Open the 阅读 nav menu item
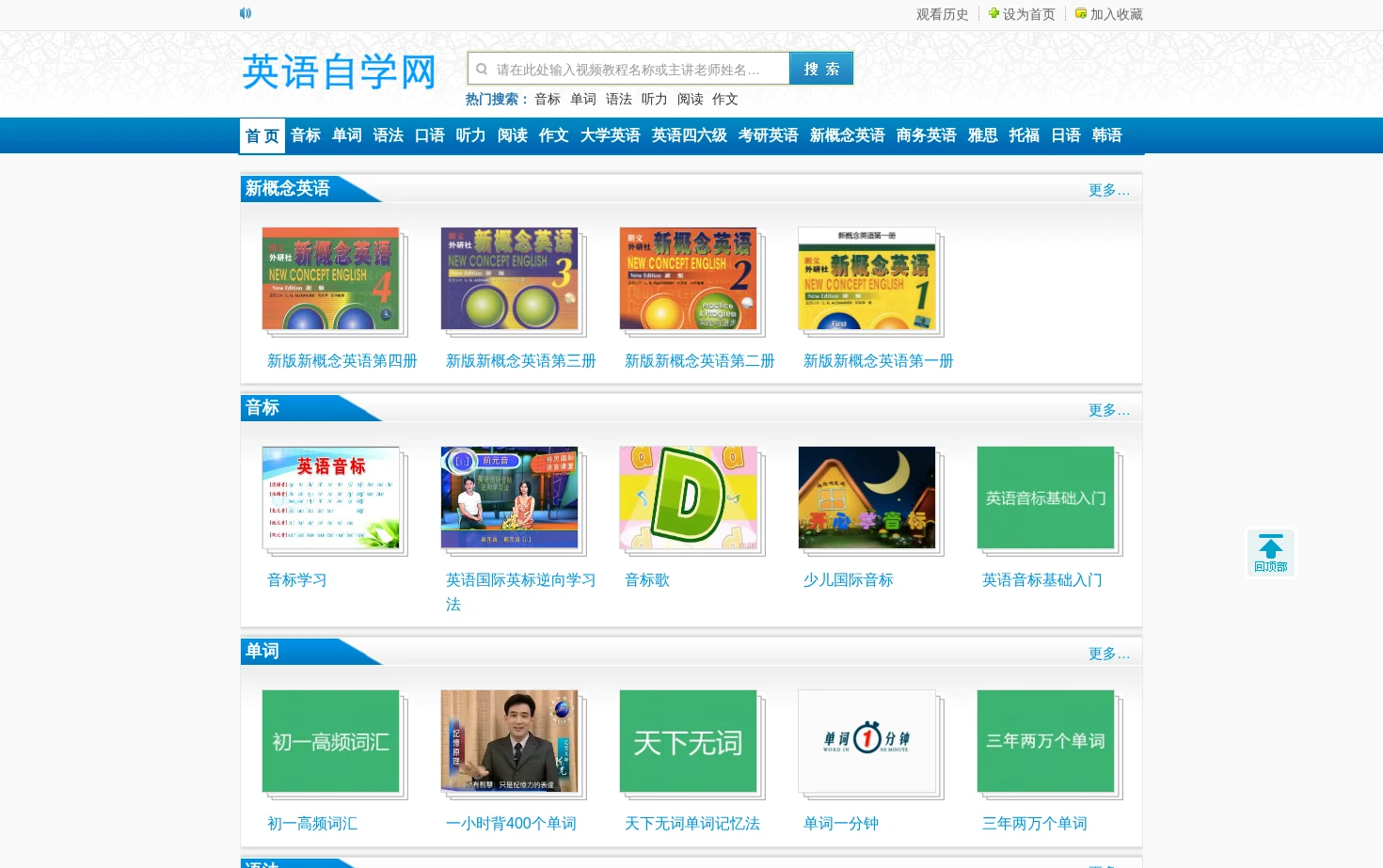 pyautogui.click(x=513, y=135)
